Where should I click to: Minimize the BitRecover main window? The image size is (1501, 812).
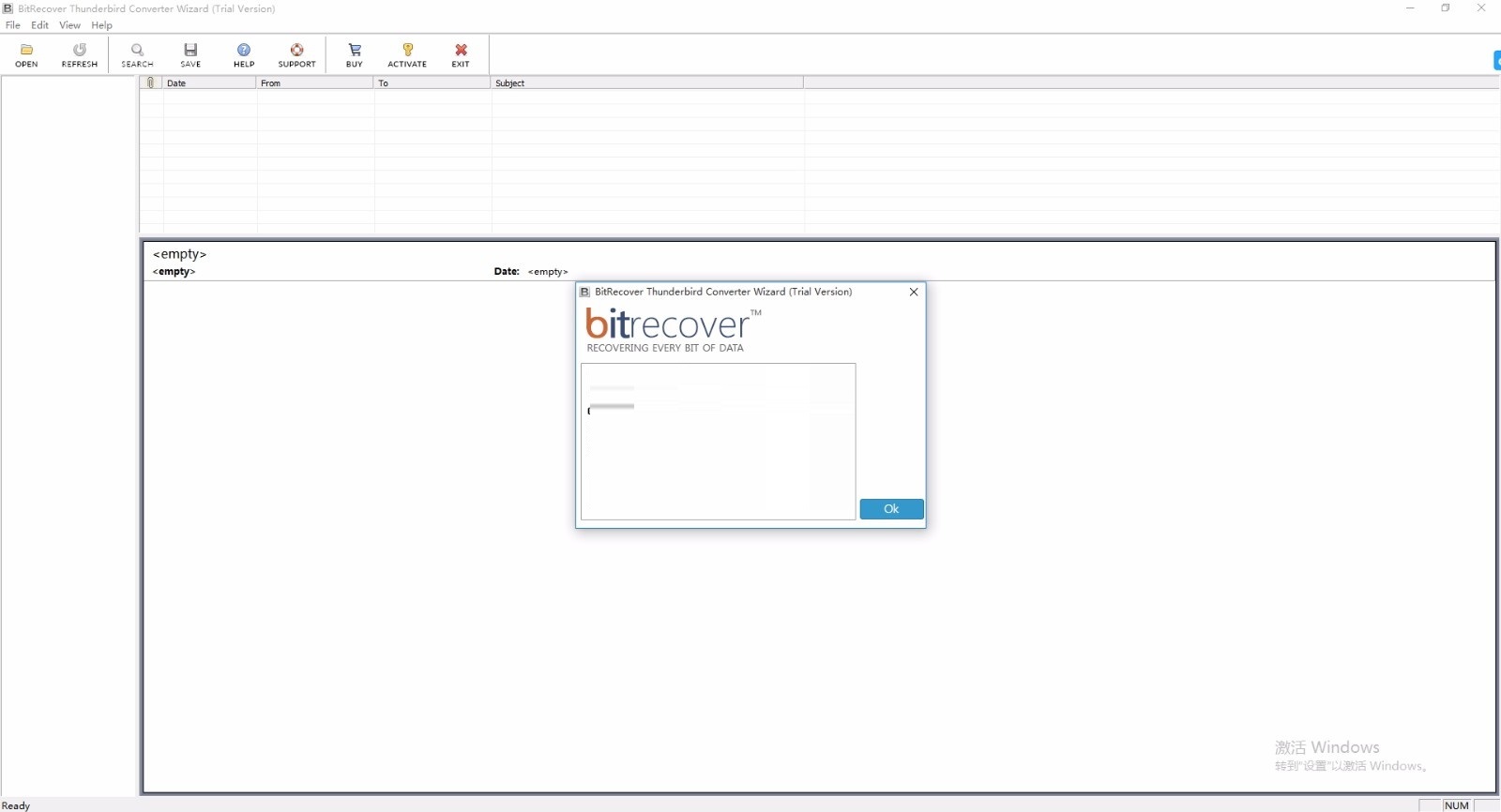pyautogui.click(x=1410, y=8)
